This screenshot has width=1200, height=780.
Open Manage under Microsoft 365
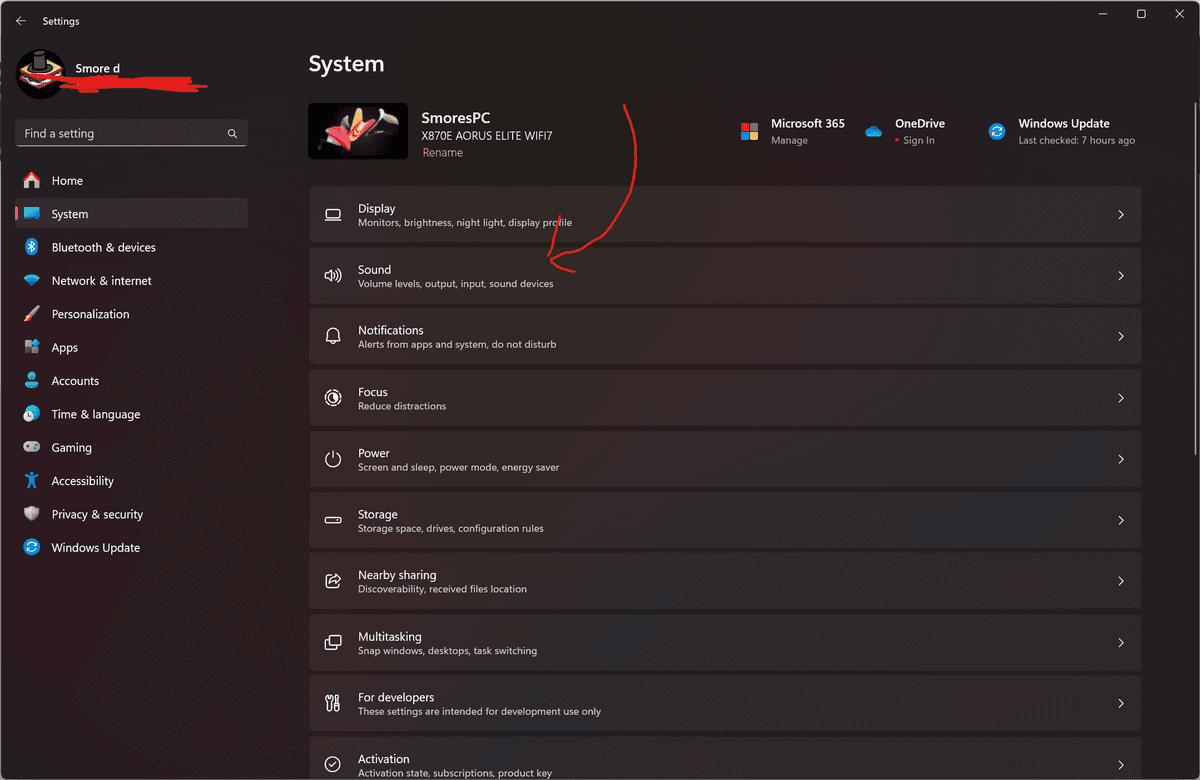786,140
